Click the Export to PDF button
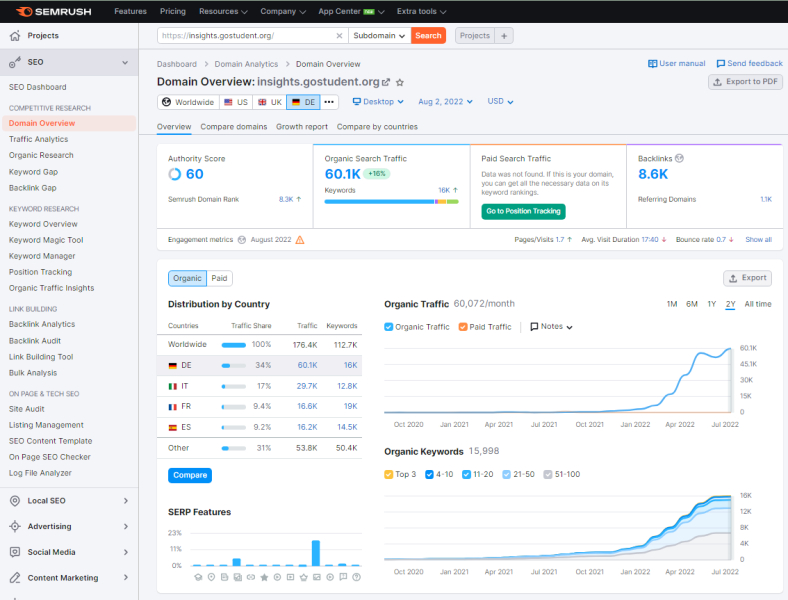 pos(745,82)
